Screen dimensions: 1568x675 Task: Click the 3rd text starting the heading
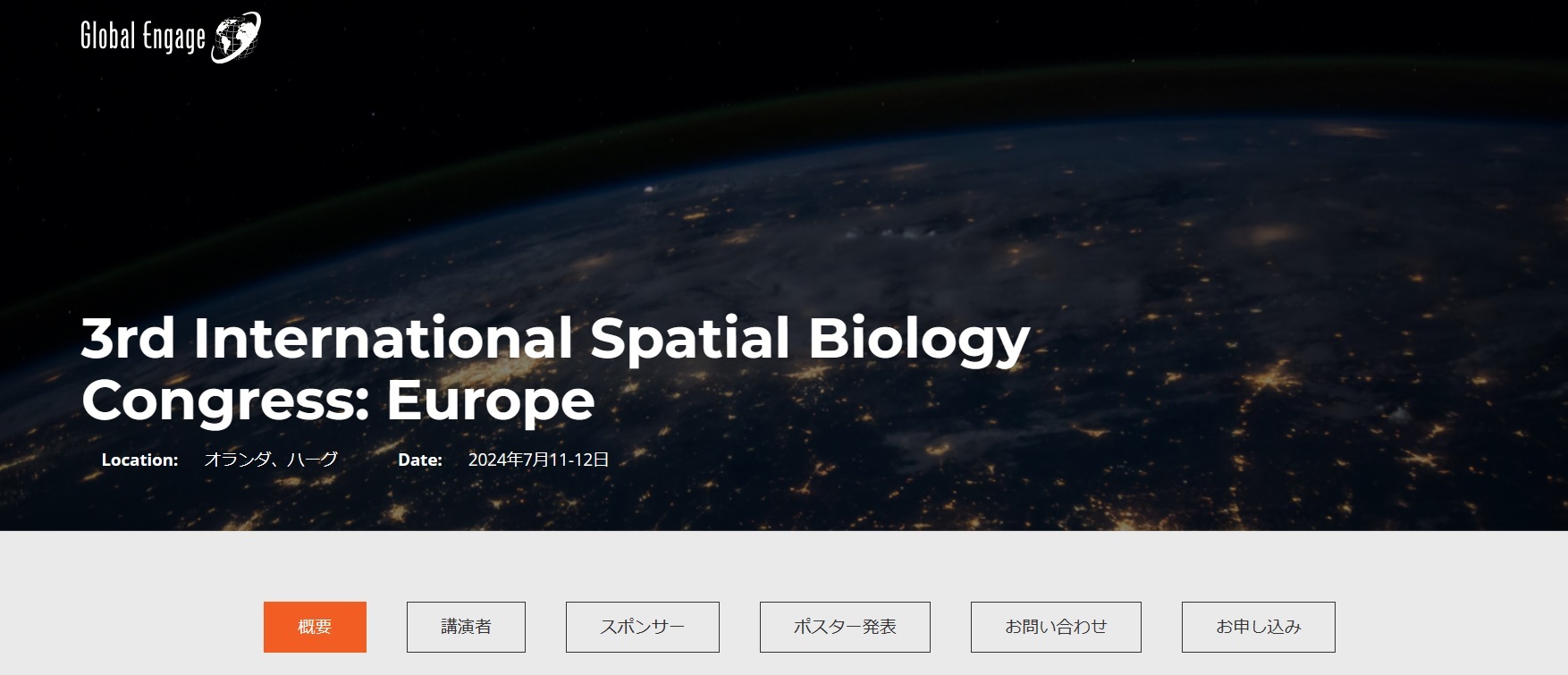click(x=128, y=338)
